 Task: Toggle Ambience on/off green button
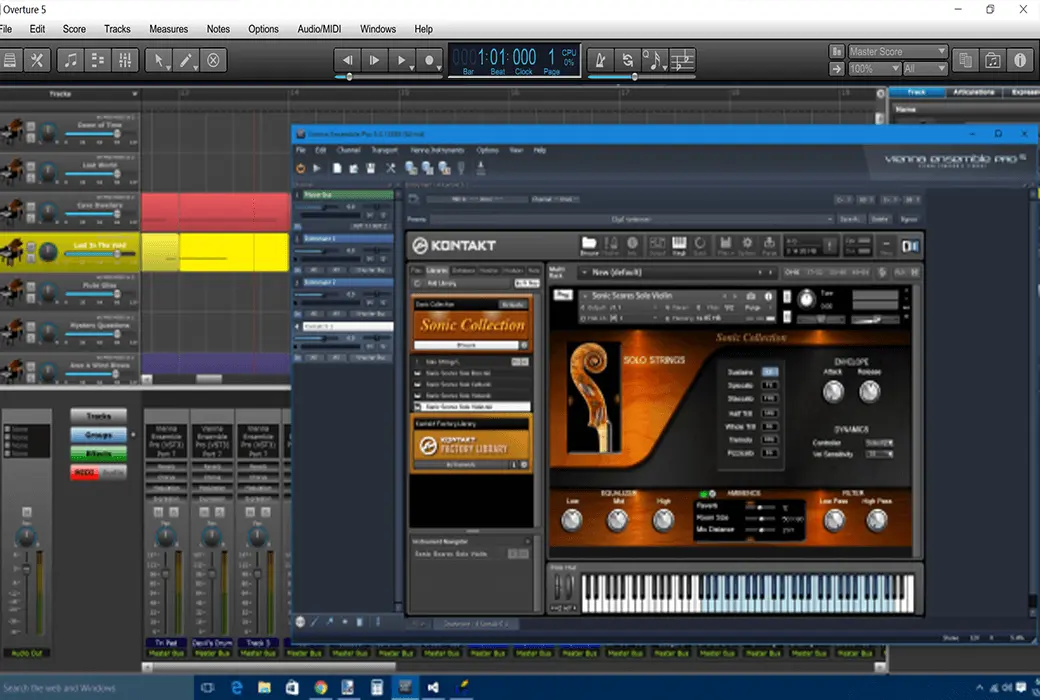(x=703, y=494)
